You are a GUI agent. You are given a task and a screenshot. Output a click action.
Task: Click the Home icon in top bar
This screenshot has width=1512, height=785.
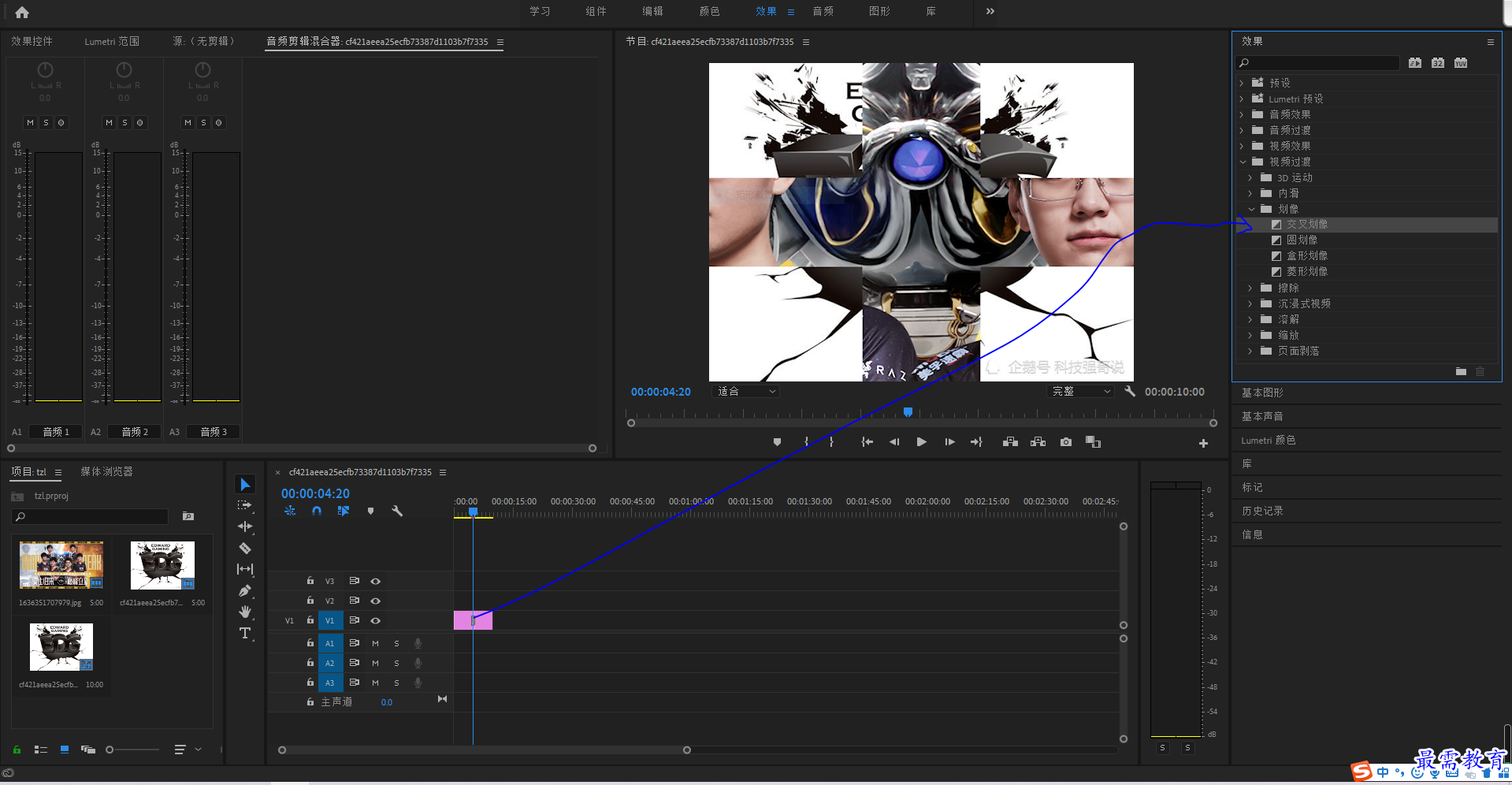22,12
